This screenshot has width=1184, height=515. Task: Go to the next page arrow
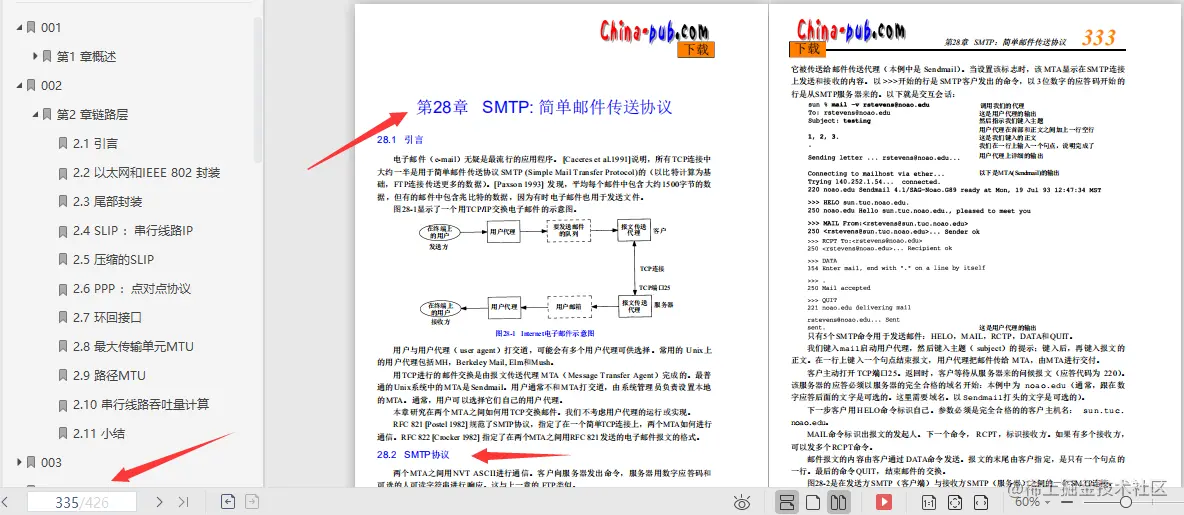pyautogui.click(x=159, y=501)
